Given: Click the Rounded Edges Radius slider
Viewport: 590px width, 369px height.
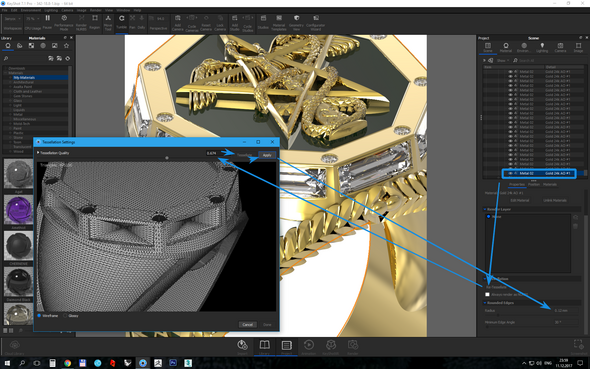Looking at the screenshot, I should click(x=531, y=315).
